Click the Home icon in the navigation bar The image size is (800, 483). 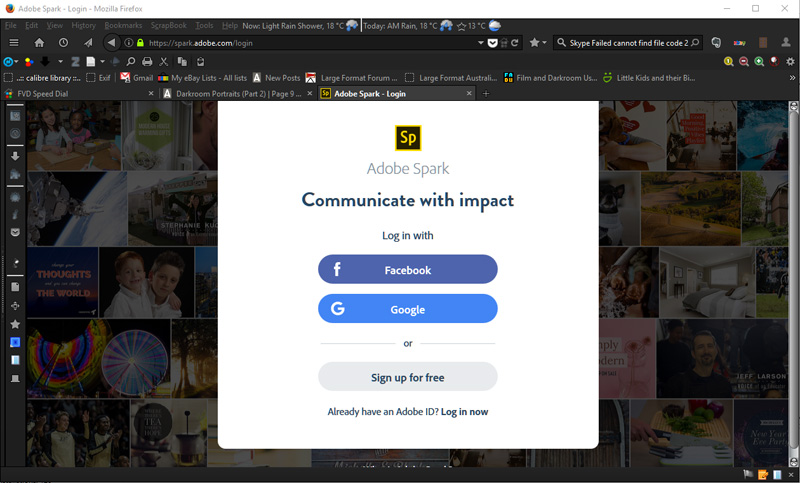pyautogui.click(x=39, y=43)
